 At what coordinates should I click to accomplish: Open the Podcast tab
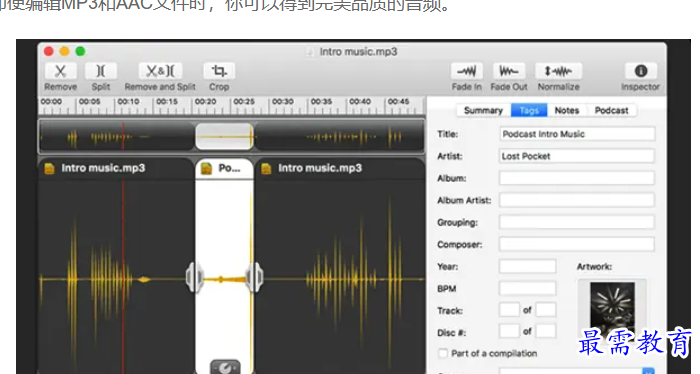pos(612,110)
